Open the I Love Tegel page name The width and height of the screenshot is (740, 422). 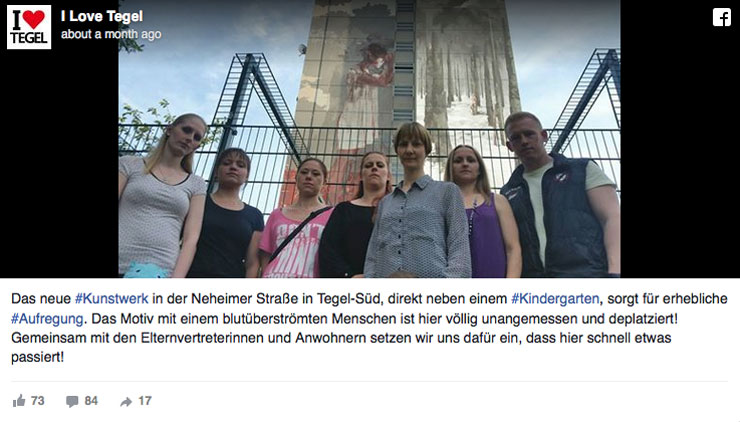pos(102,17)
